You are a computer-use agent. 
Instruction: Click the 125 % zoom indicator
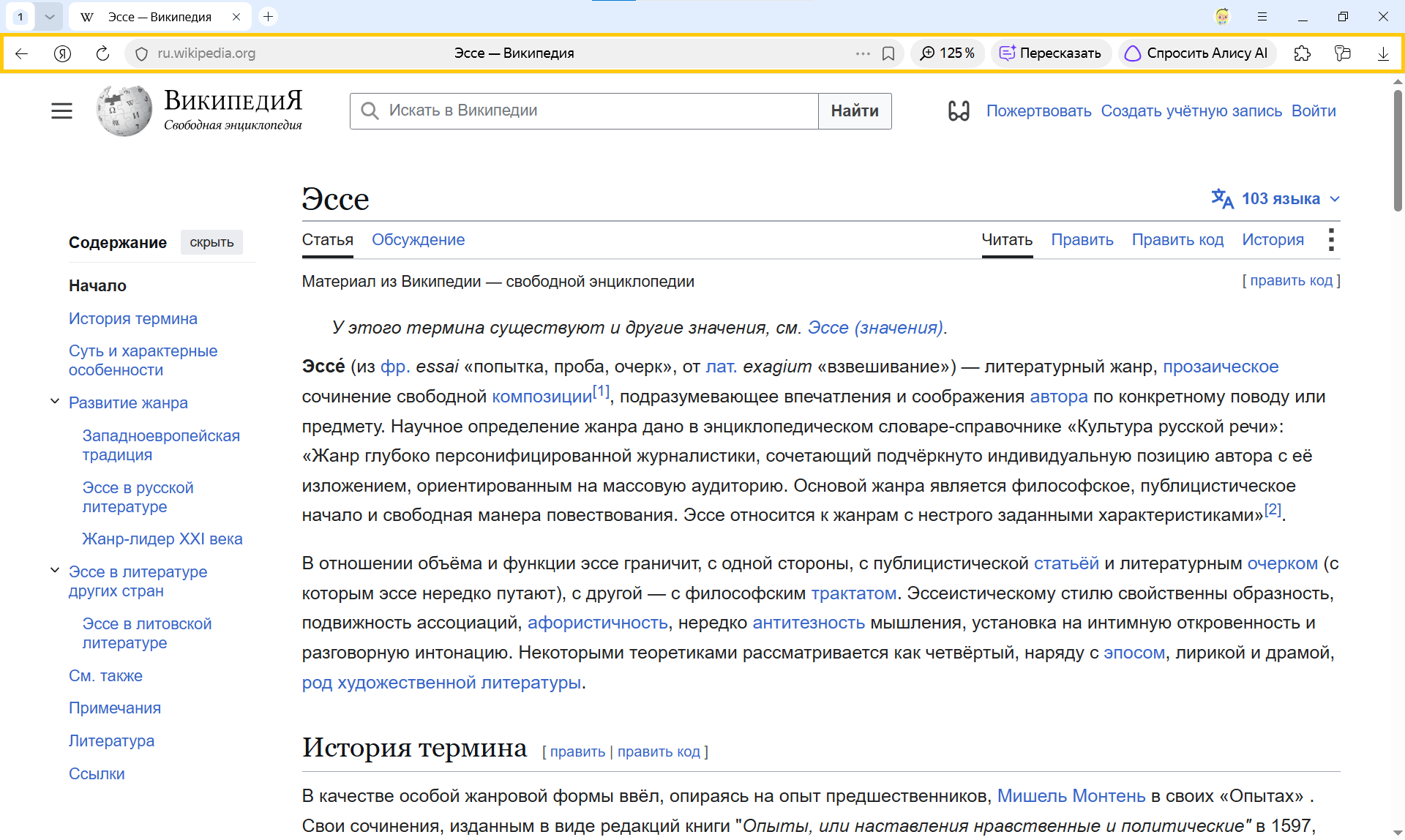pyautogui.click(x=947, y=53)
